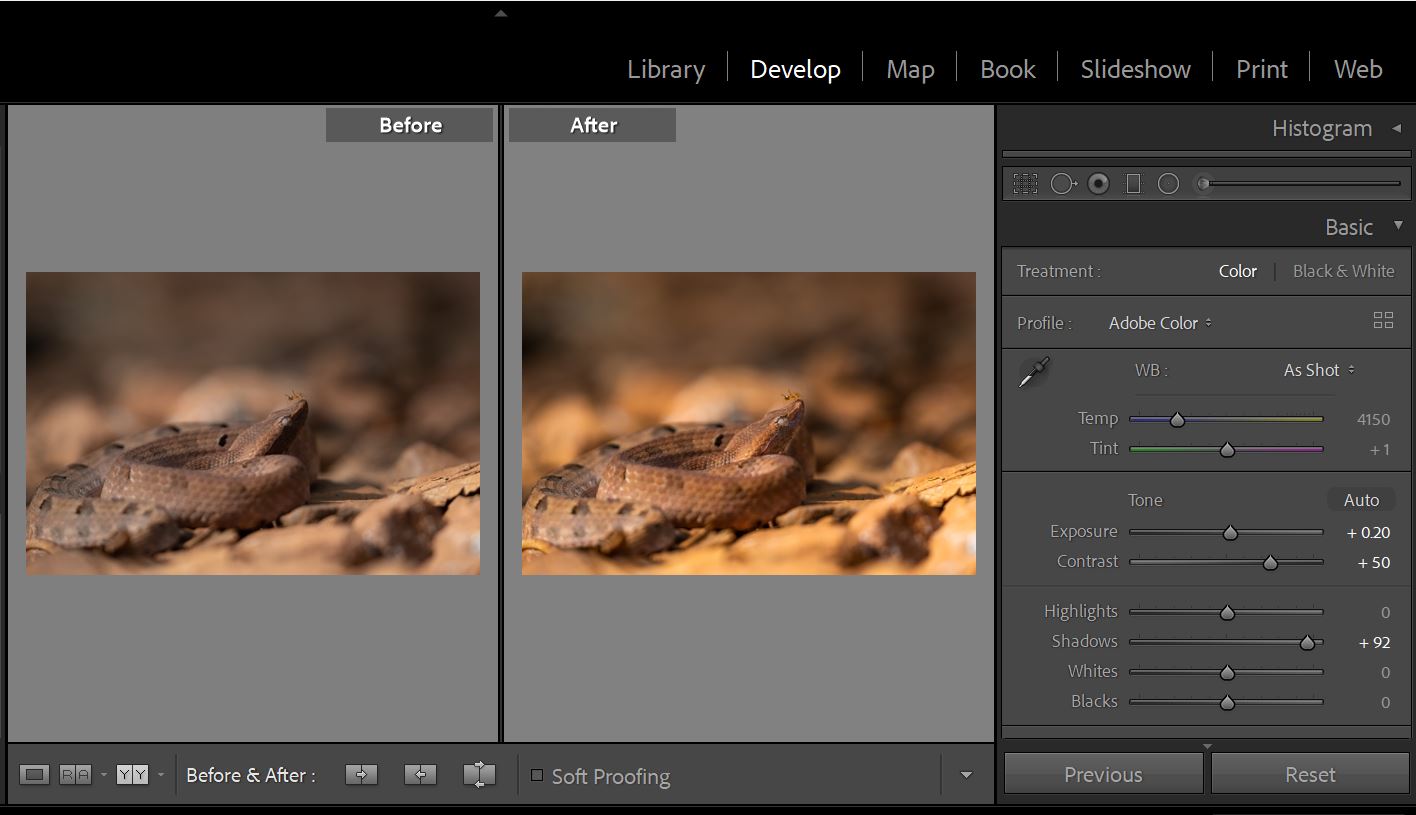This screenshot has height=815, width=1416.
Task: Click the Previous button
Action: click(1103, 775)
